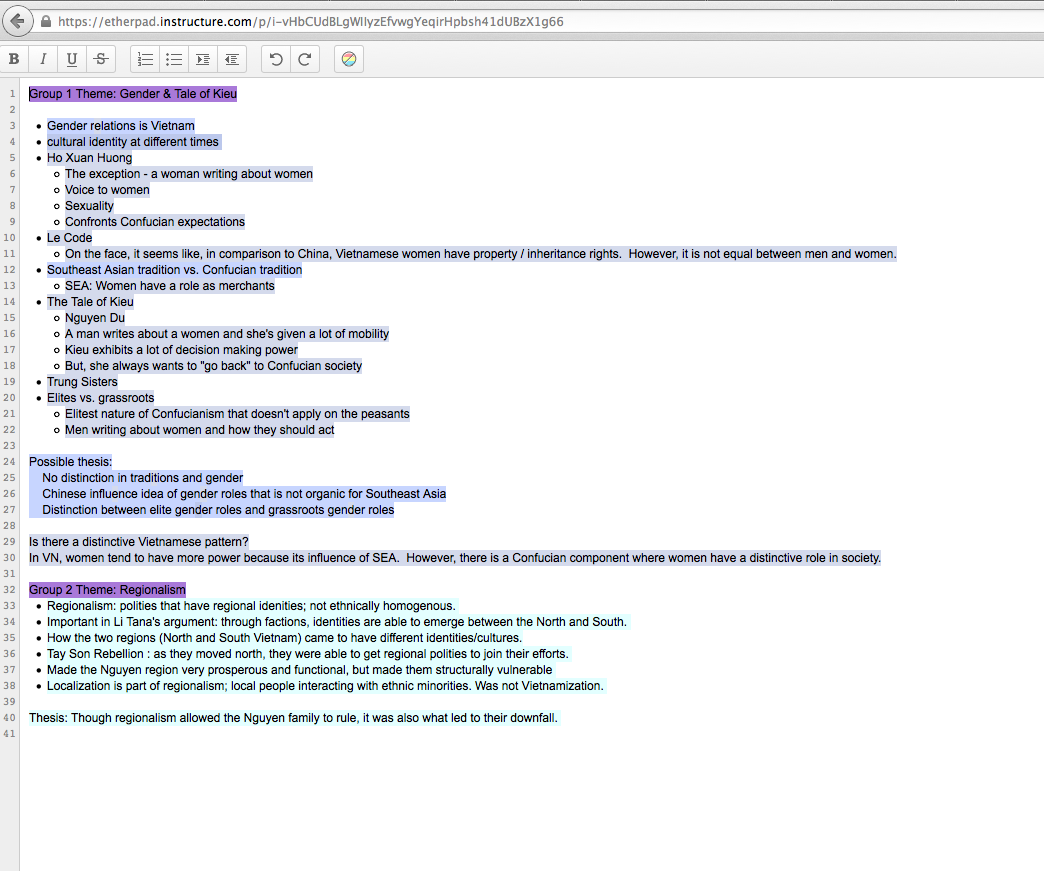The image size is (1044, 871).
Task: Click 'SEA: Women have a role as merchants'
Action: click(170, 286)
